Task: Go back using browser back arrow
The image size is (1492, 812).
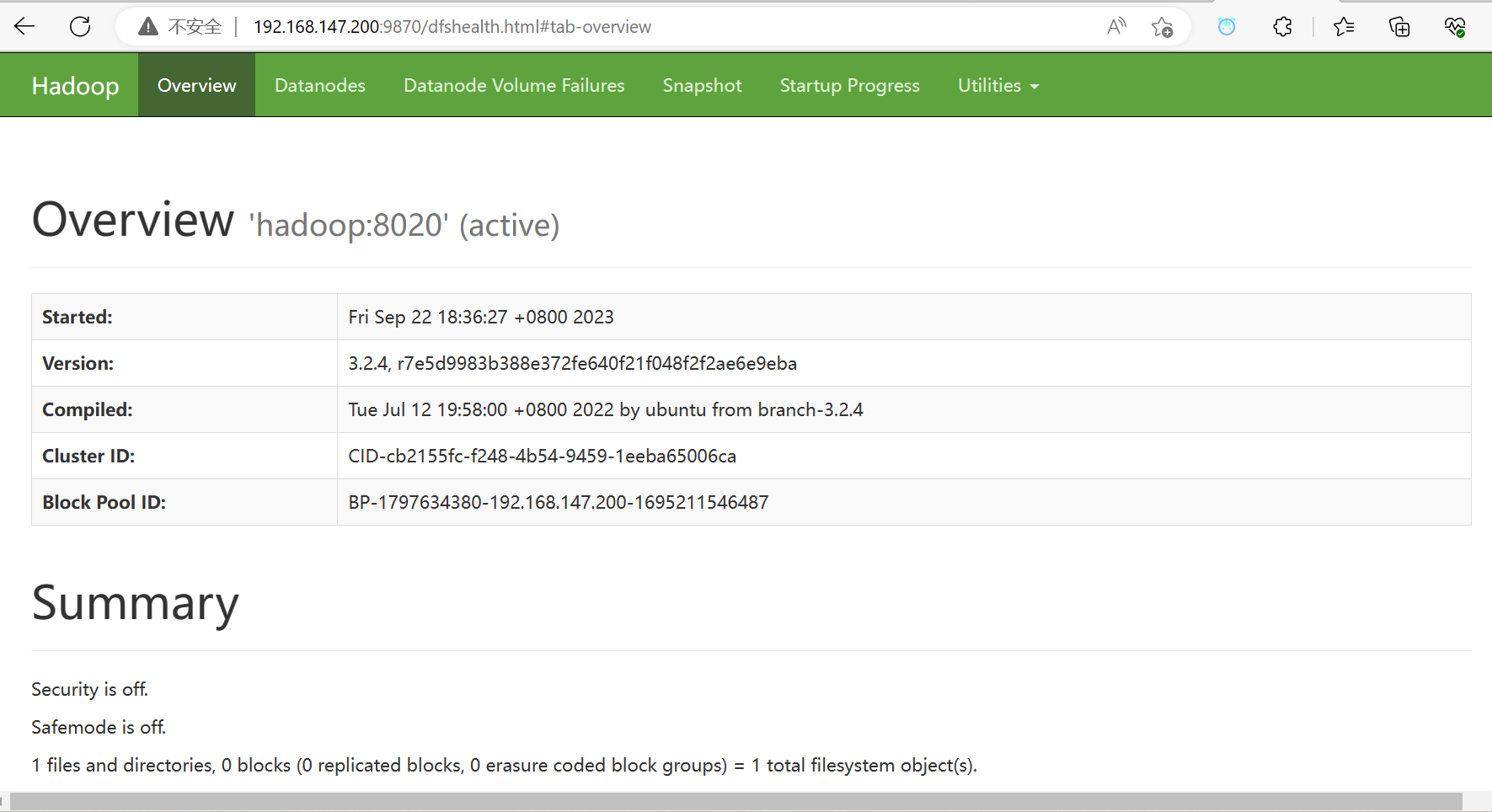Action: (x=24, y=26)
